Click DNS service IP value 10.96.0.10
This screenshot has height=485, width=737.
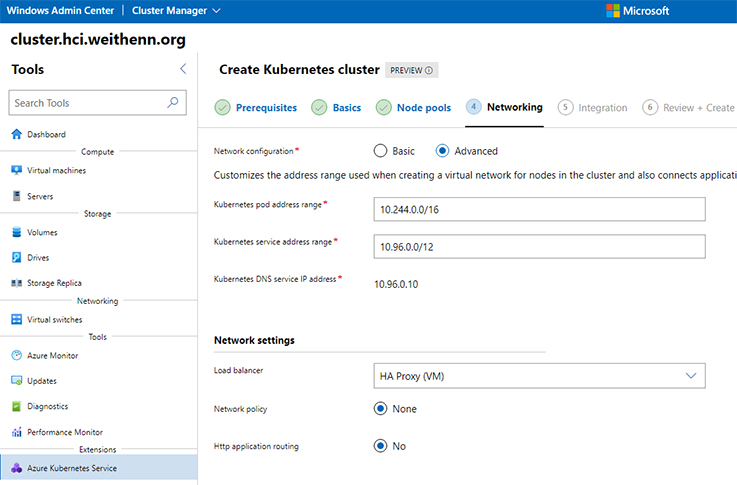coord(396,284)
